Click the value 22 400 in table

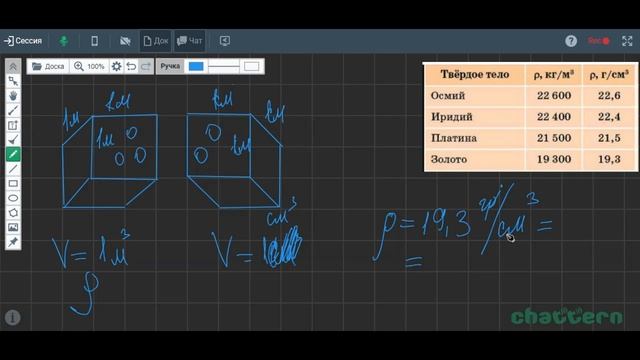[554, 117]
